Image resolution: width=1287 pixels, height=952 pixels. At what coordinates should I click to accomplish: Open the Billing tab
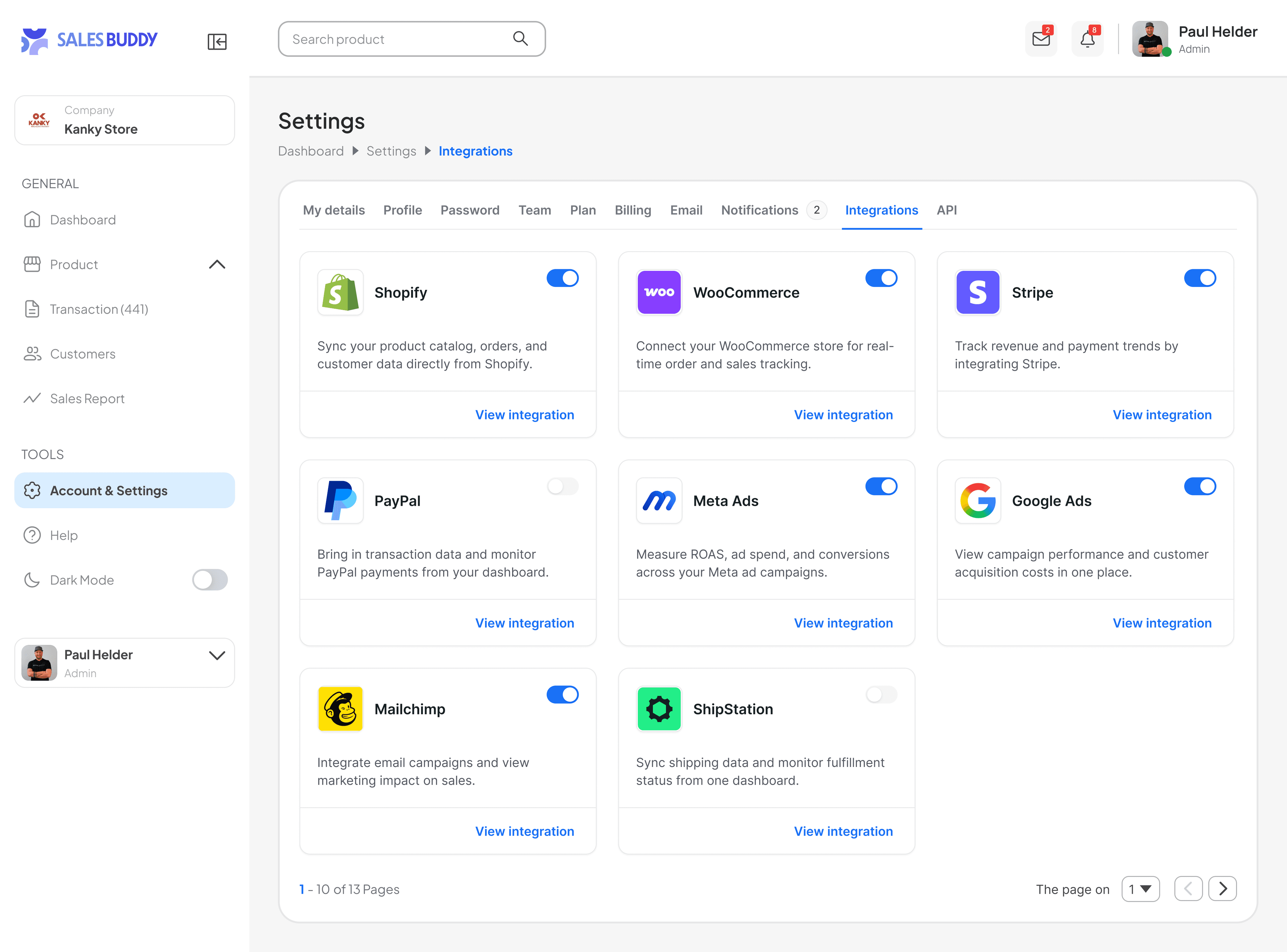[x=632, y=210]
